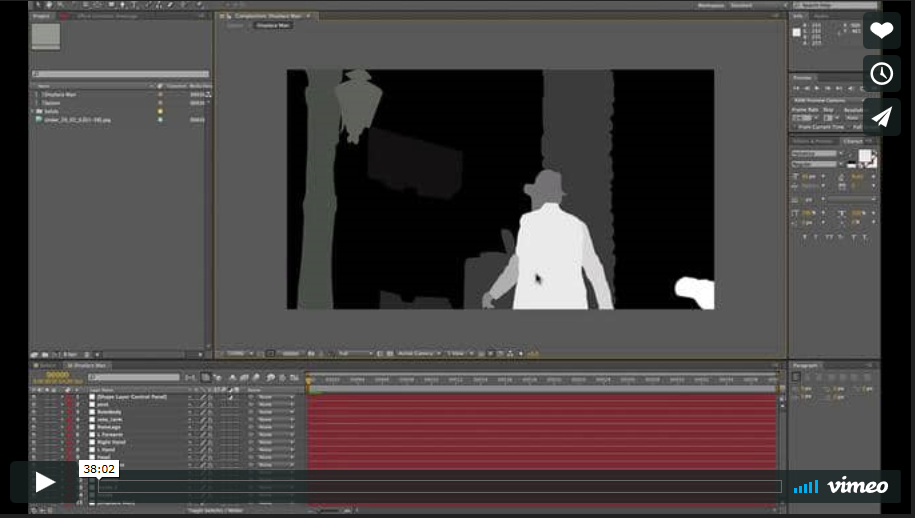Select the Selection tool in the toolbar
Viewport: 915px width, 518px height.
pos(38,5)
